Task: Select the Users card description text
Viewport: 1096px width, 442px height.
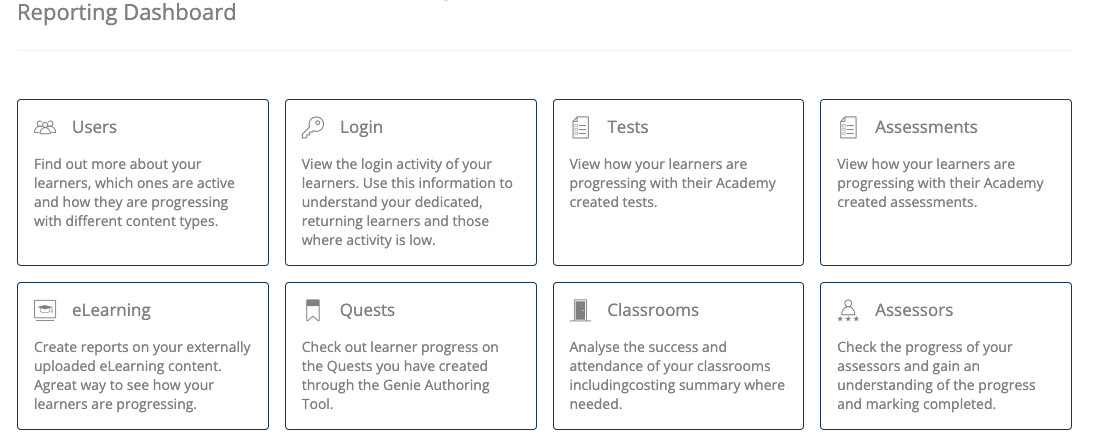Action: point(131,193)
